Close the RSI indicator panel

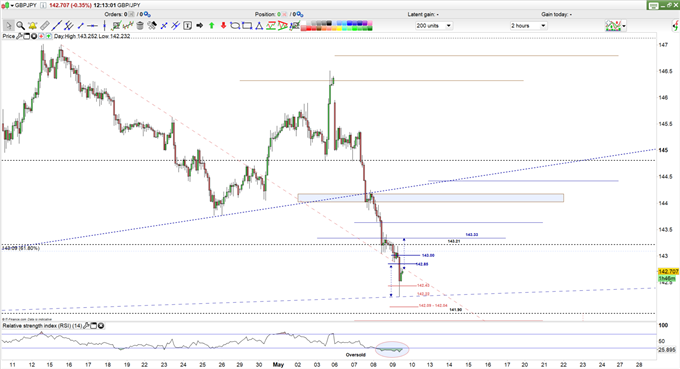tap(101, 326)
